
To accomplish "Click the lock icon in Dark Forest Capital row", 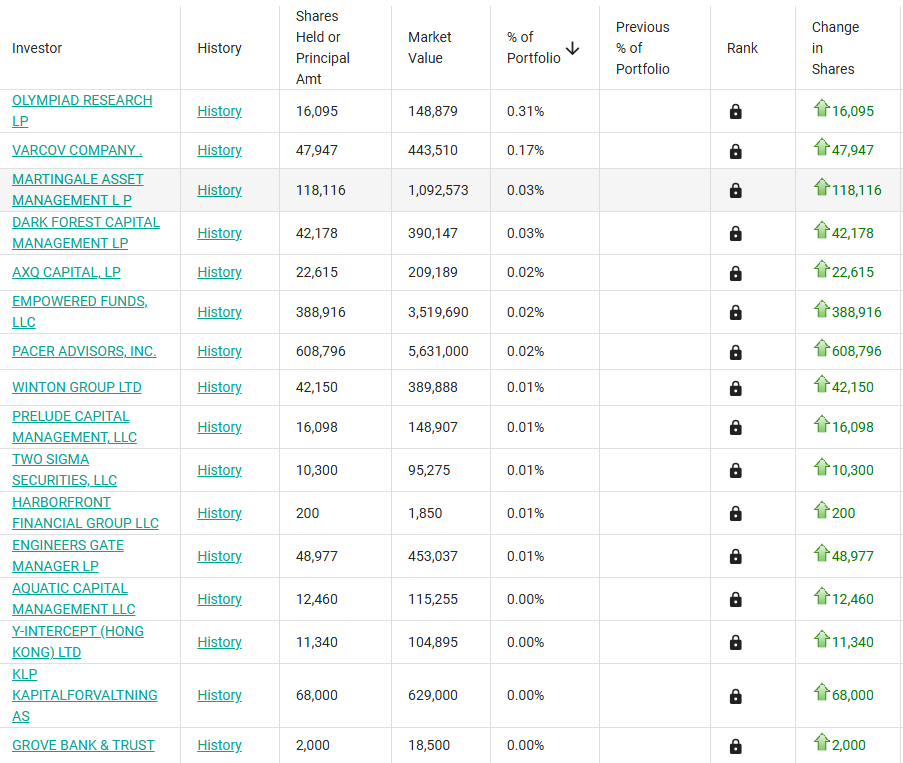I will pos(735,234).
